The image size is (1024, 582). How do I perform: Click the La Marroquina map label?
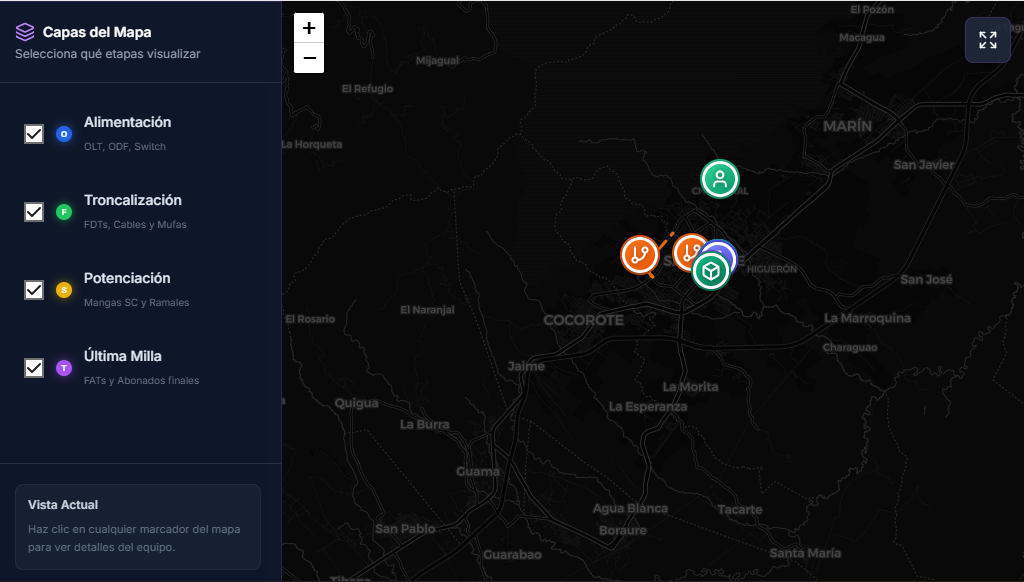(867, 318)
